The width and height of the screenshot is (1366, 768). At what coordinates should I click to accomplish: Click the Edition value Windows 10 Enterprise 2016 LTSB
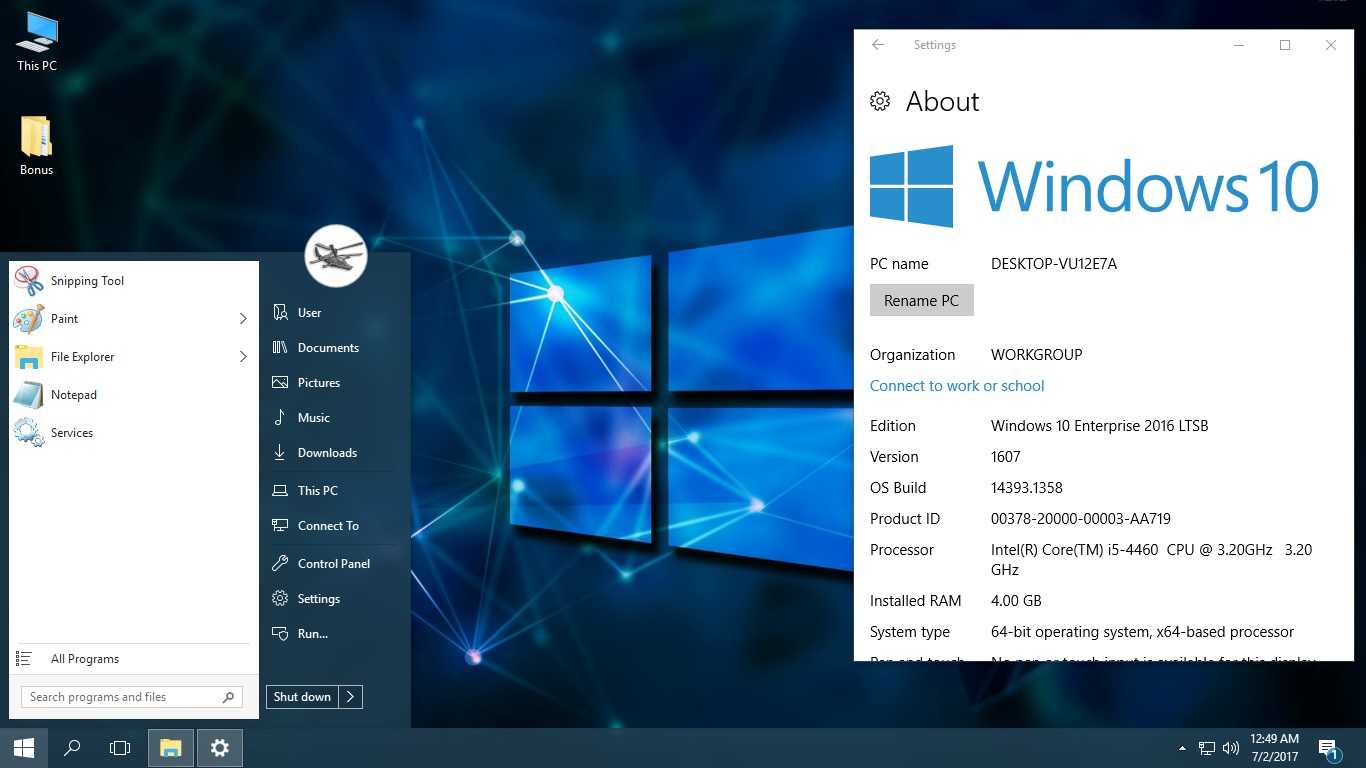(x=1100, y=426)
